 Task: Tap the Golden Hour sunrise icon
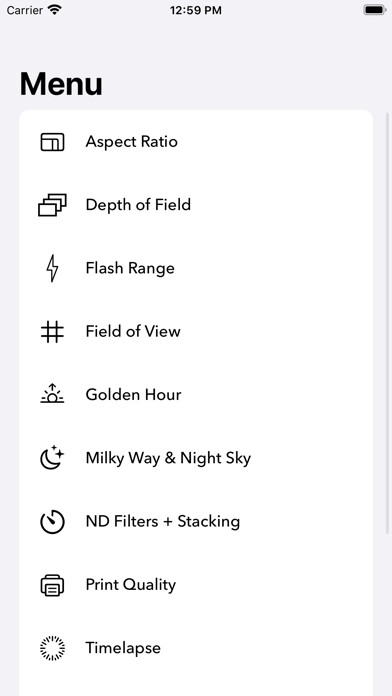[52, 393]
